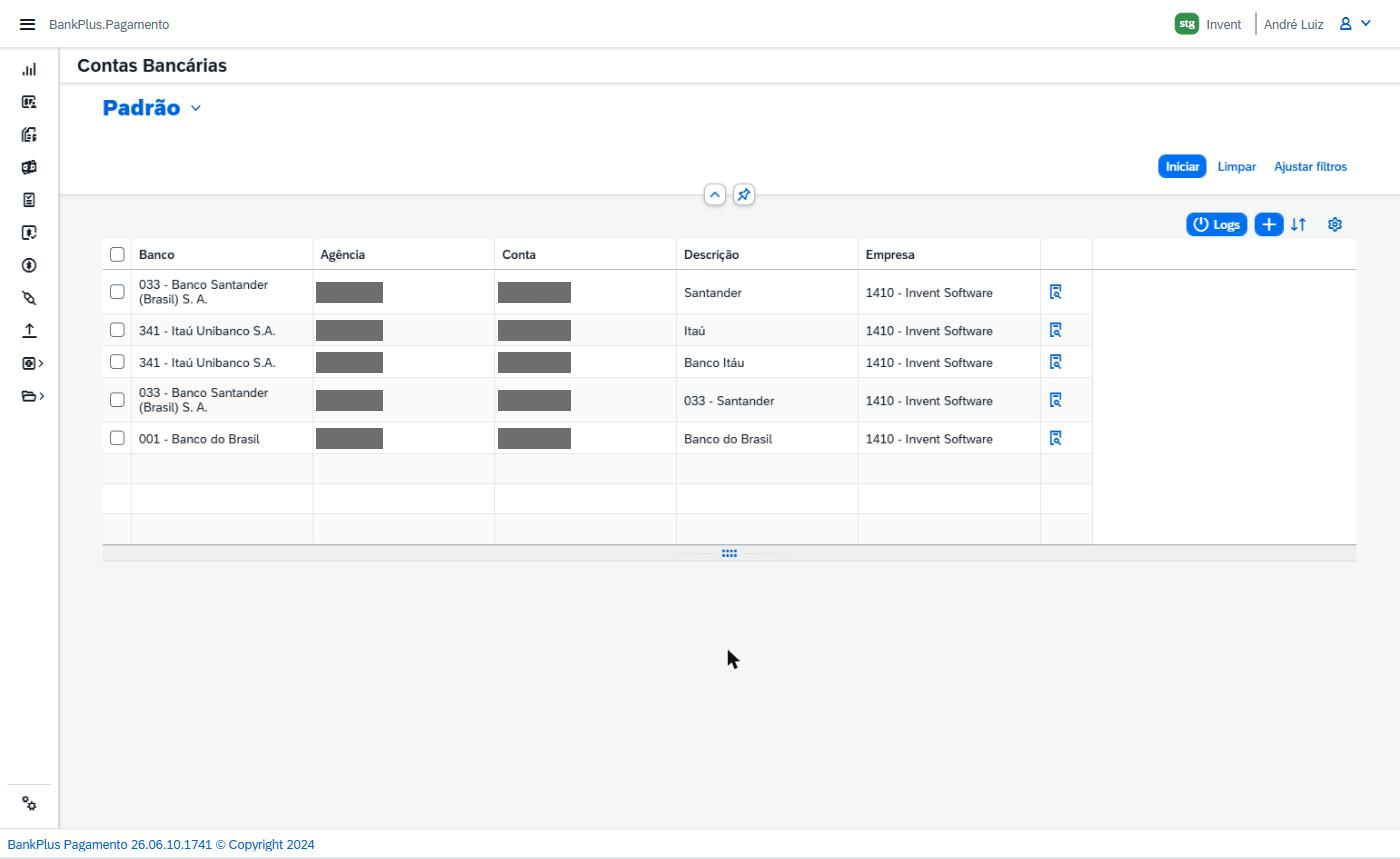1400x859 pixels.
Task: Pin the filter header bar
Action: (x=744, y=195)
